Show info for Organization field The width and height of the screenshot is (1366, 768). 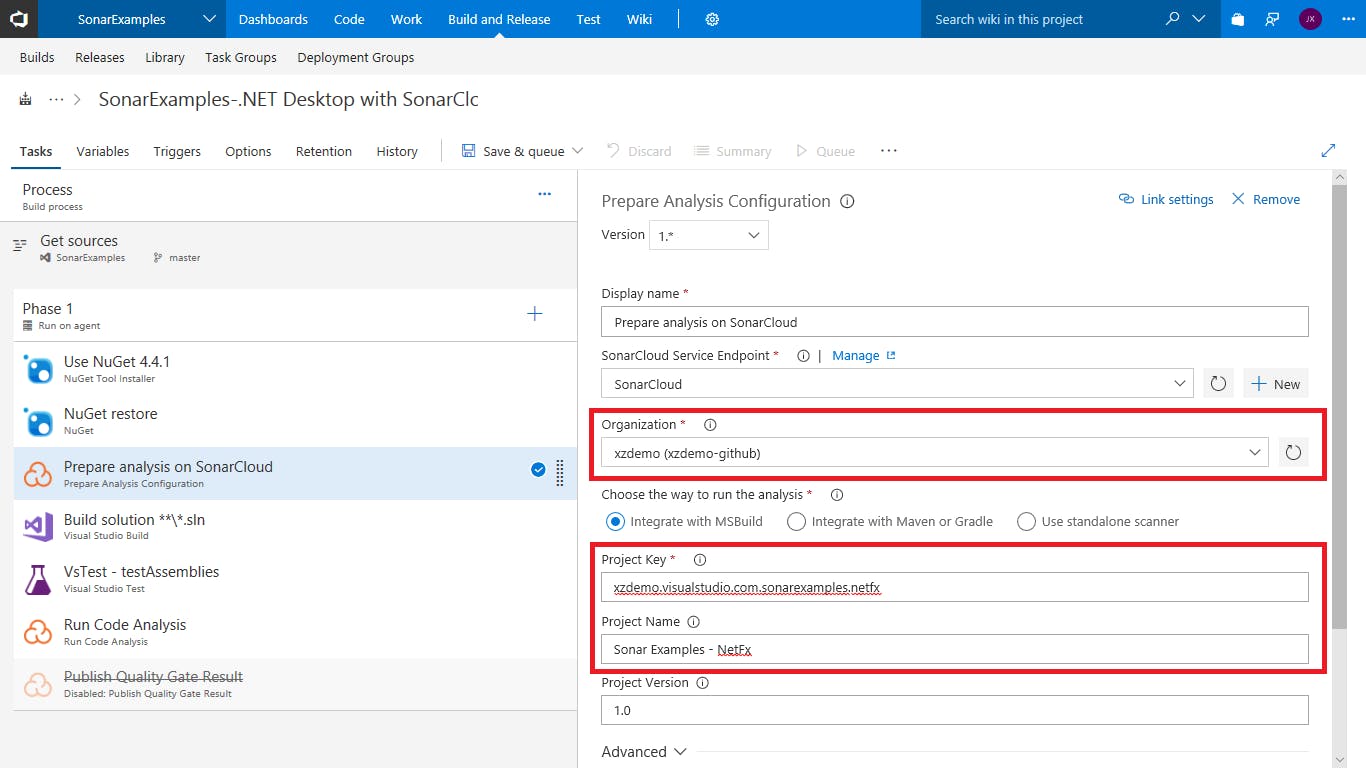coord(710,425)
